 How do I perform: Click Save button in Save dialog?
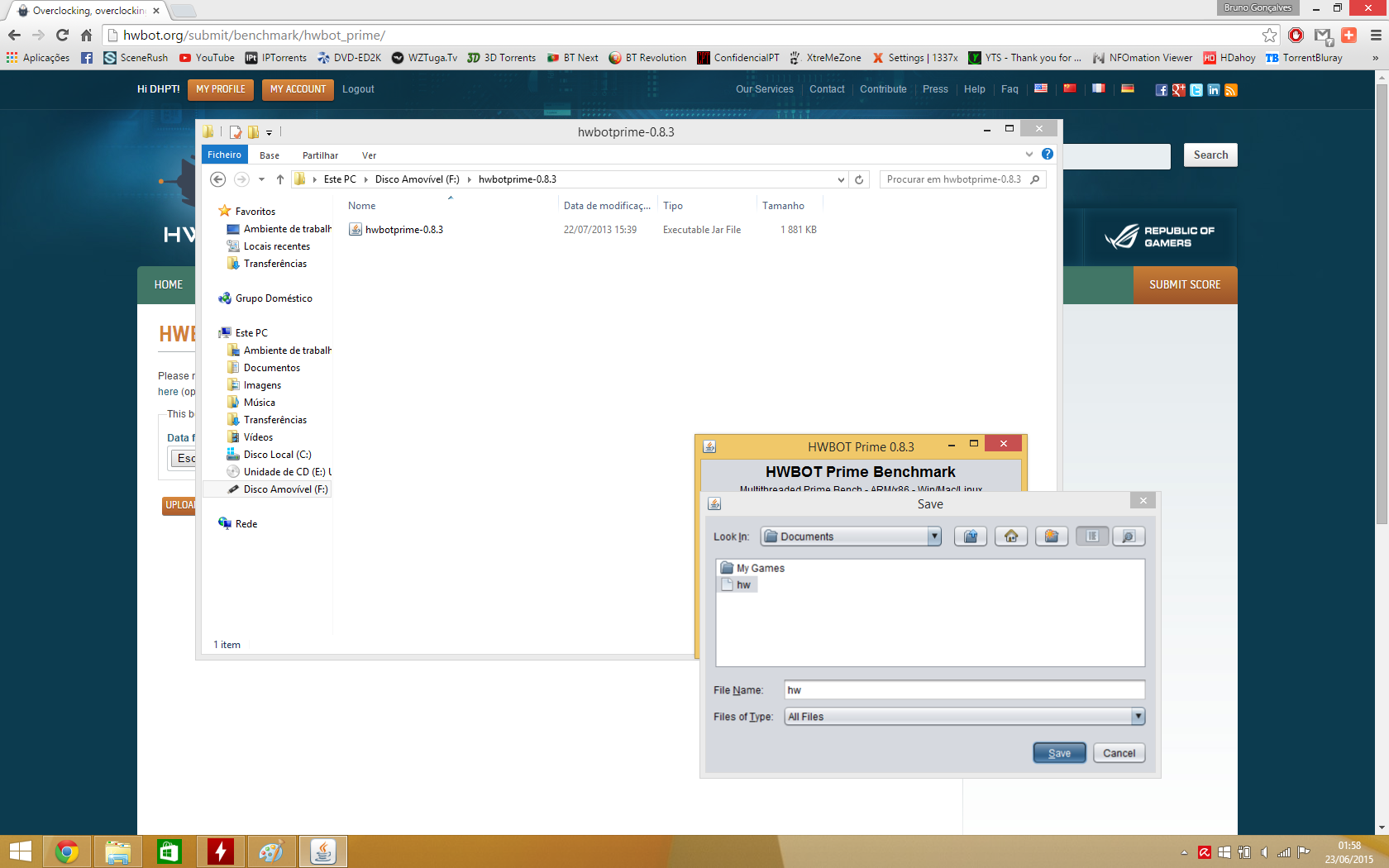coord(1059,753)
